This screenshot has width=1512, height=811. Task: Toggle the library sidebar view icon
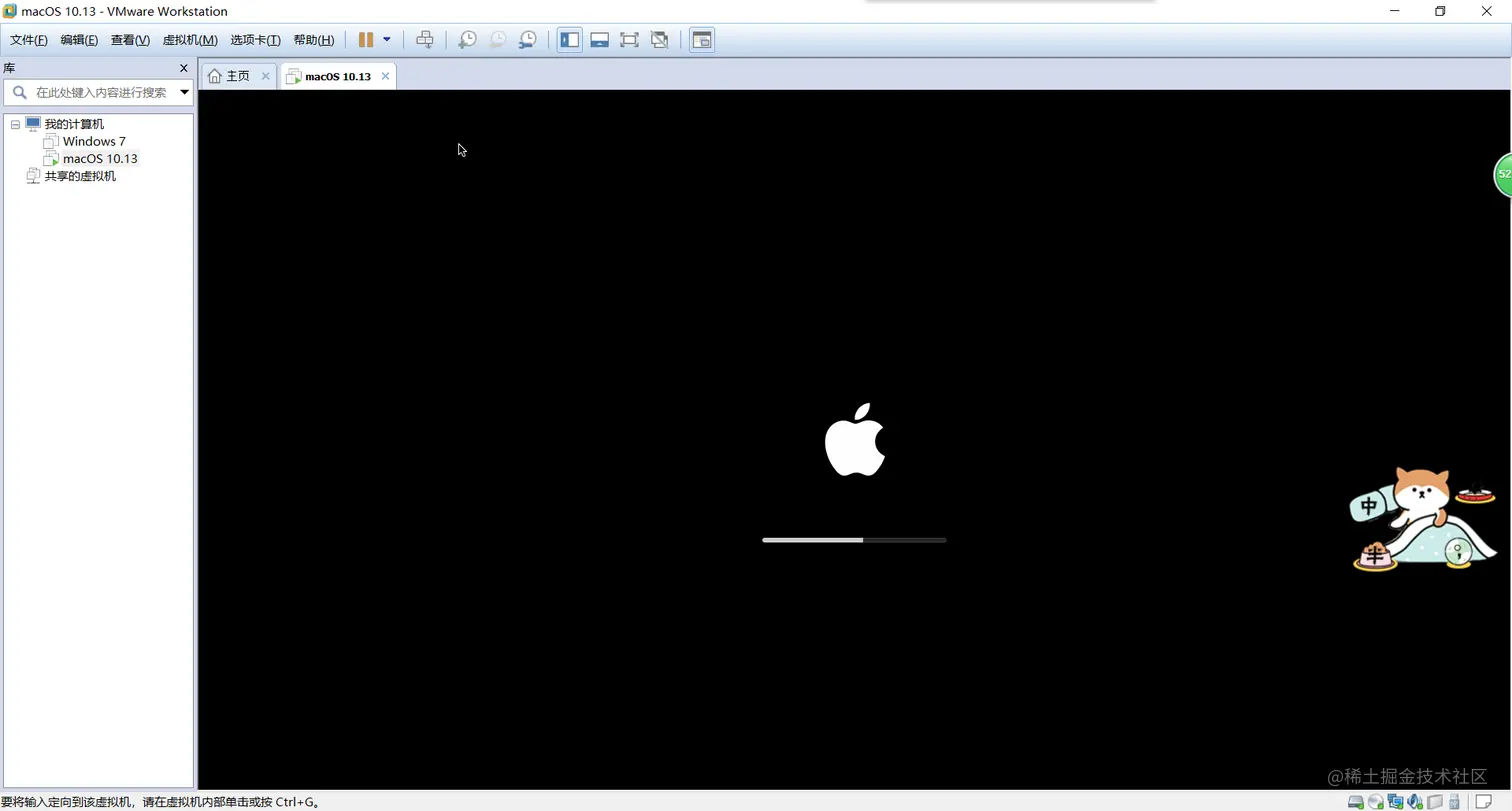click(x=570, y=40)
